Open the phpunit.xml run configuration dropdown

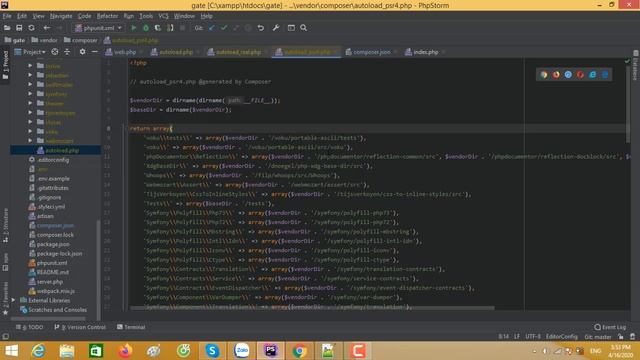(x=98, y=28)
